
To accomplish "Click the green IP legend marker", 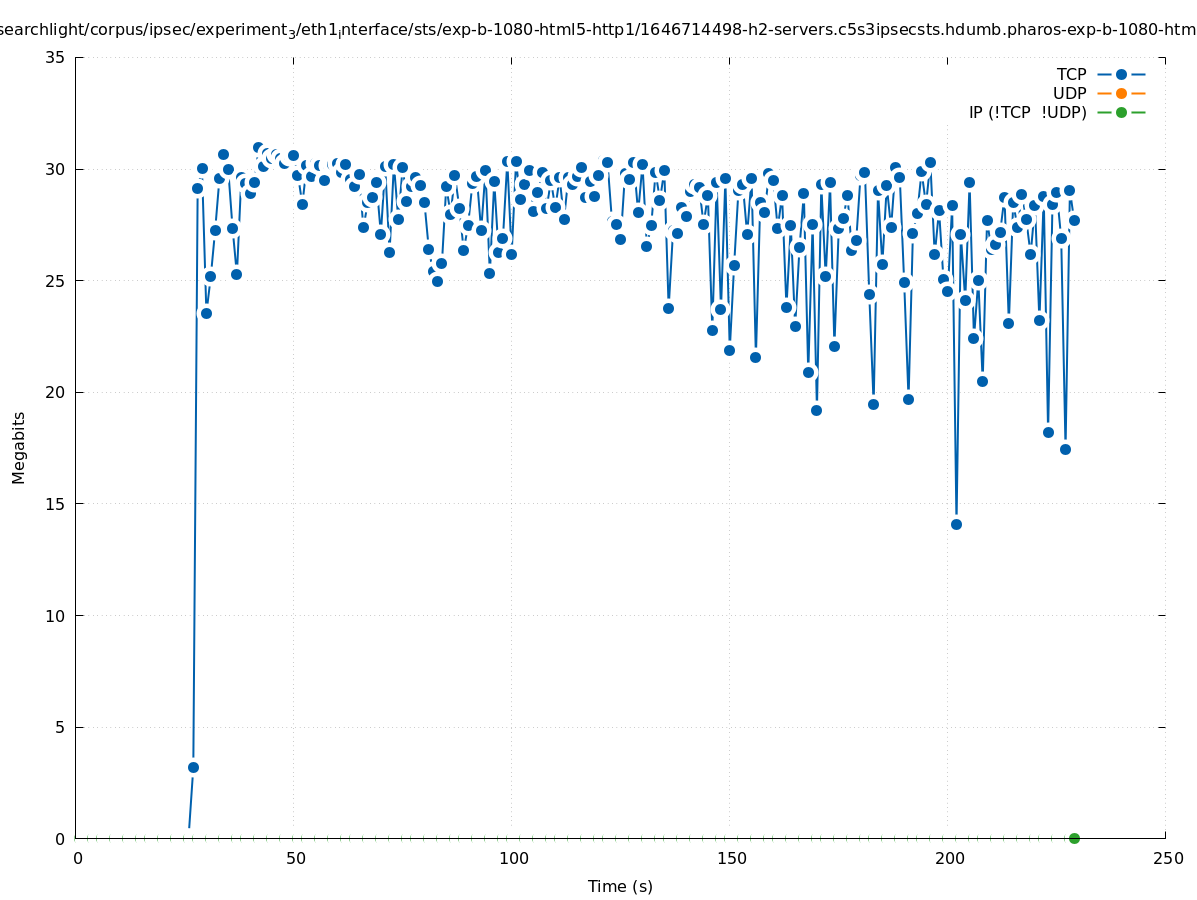I will 1121,112.
